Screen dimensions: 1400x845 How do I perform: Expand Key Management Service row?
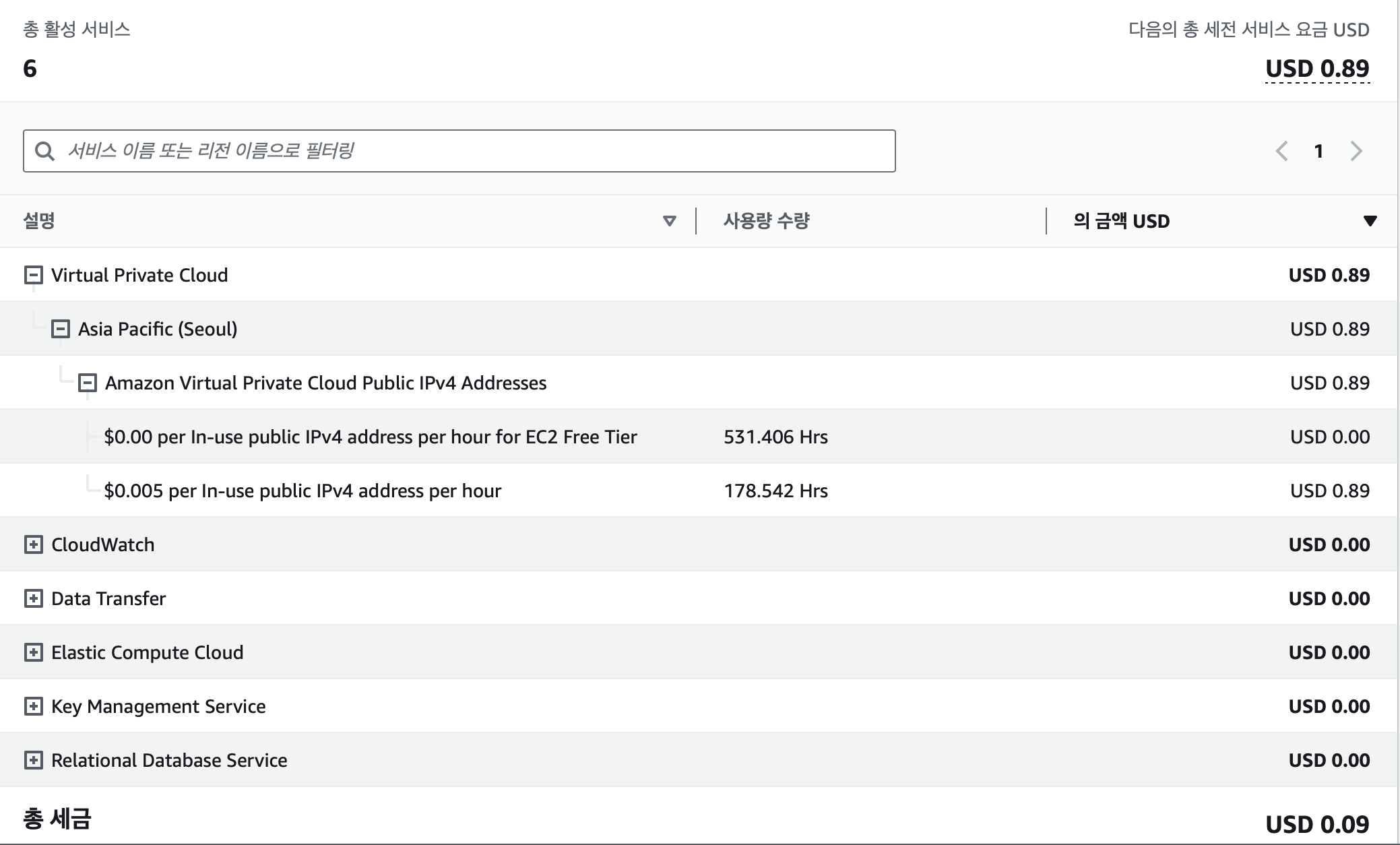(33, 706)
